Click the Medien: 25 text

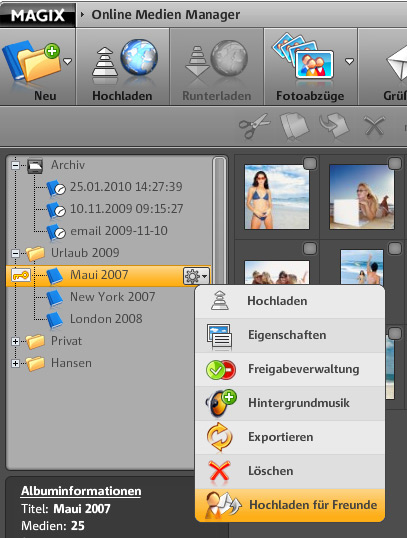pyautogui.click(x=53, y=526)
